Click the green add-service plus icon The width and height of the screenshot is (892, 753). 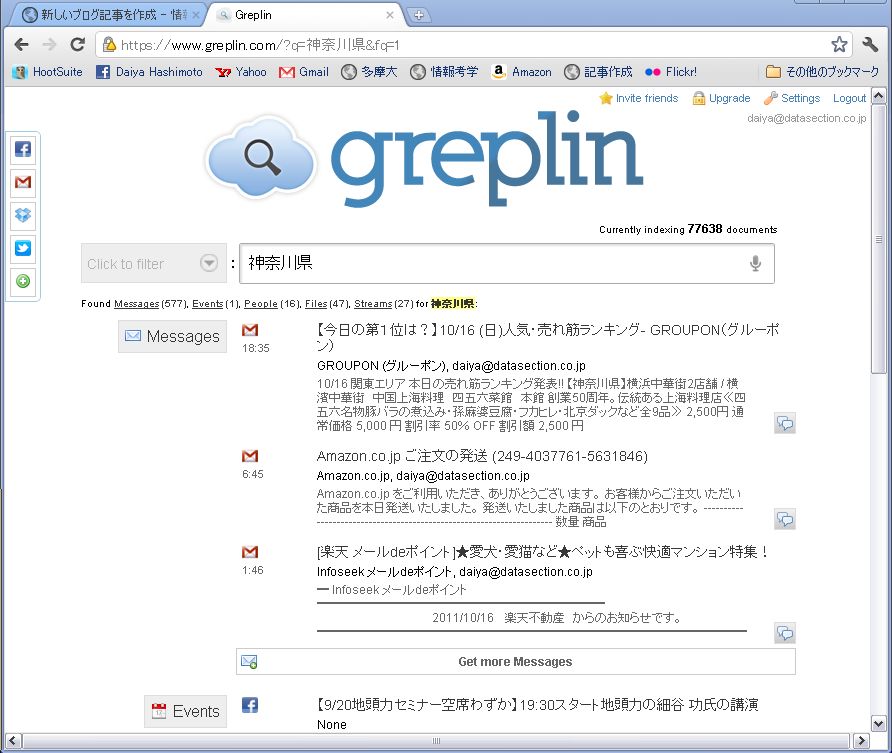pyautogui.click(x=23, y=281)
